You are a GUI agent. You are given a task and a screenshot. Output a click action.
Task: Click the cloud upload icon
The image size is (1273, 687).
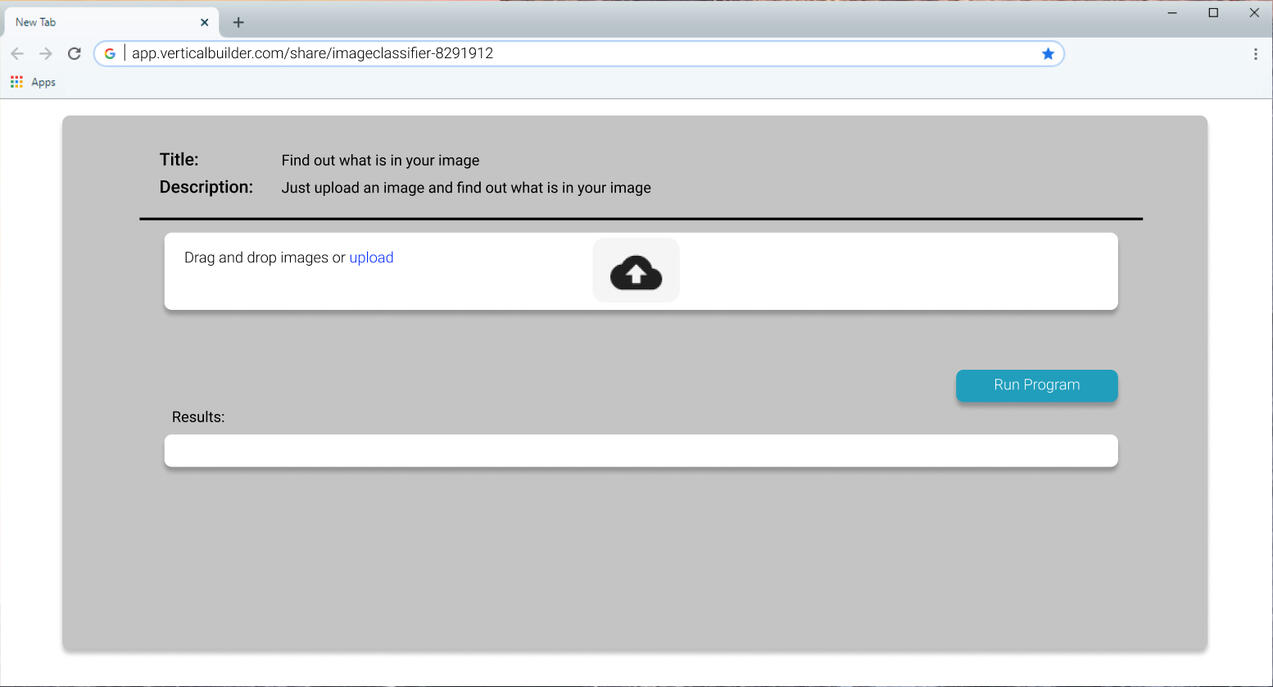point(636,272)
